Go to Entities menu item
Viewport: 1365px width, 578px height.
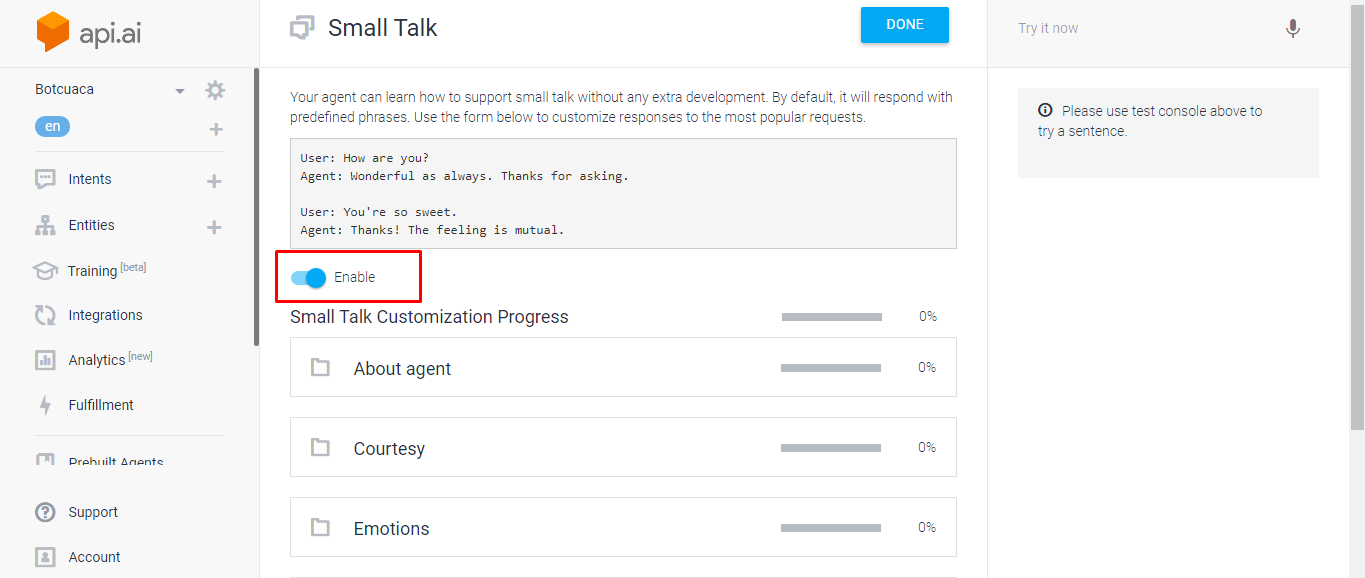91,225
